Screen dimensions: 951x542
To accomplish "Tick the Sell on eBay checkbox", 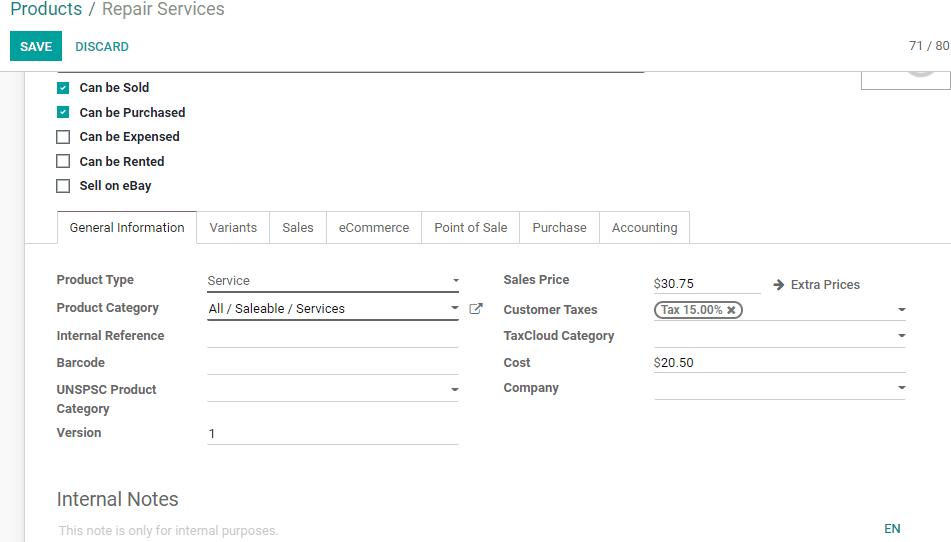I will 63,186.
